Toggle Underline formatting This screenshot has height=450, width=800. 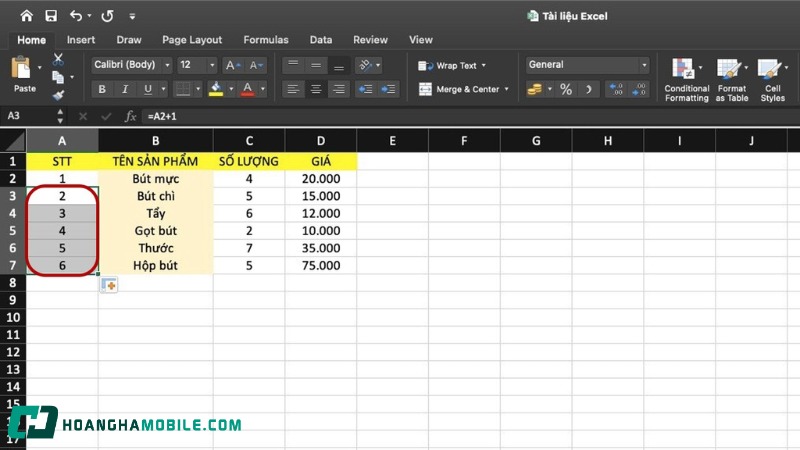[x=148, y=89]
